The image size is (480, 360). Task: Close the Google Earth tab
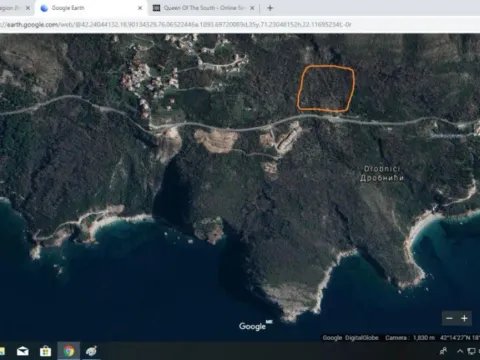(x=140, y=8)
